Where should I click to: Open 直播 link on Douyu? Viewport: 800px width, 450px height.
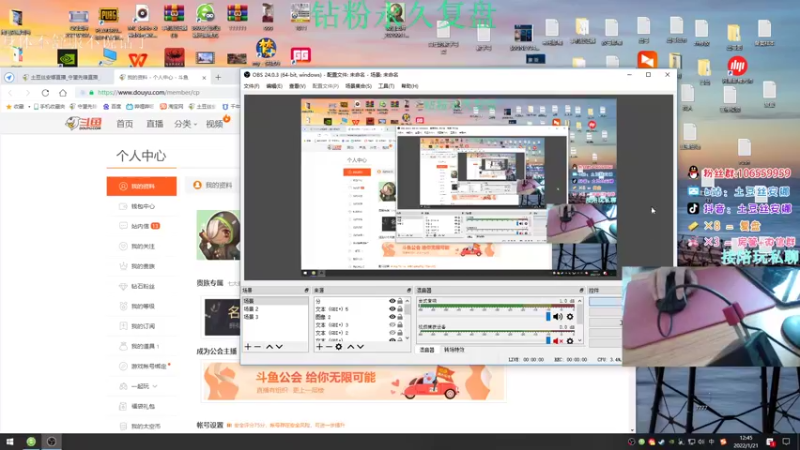coord(155,124)
